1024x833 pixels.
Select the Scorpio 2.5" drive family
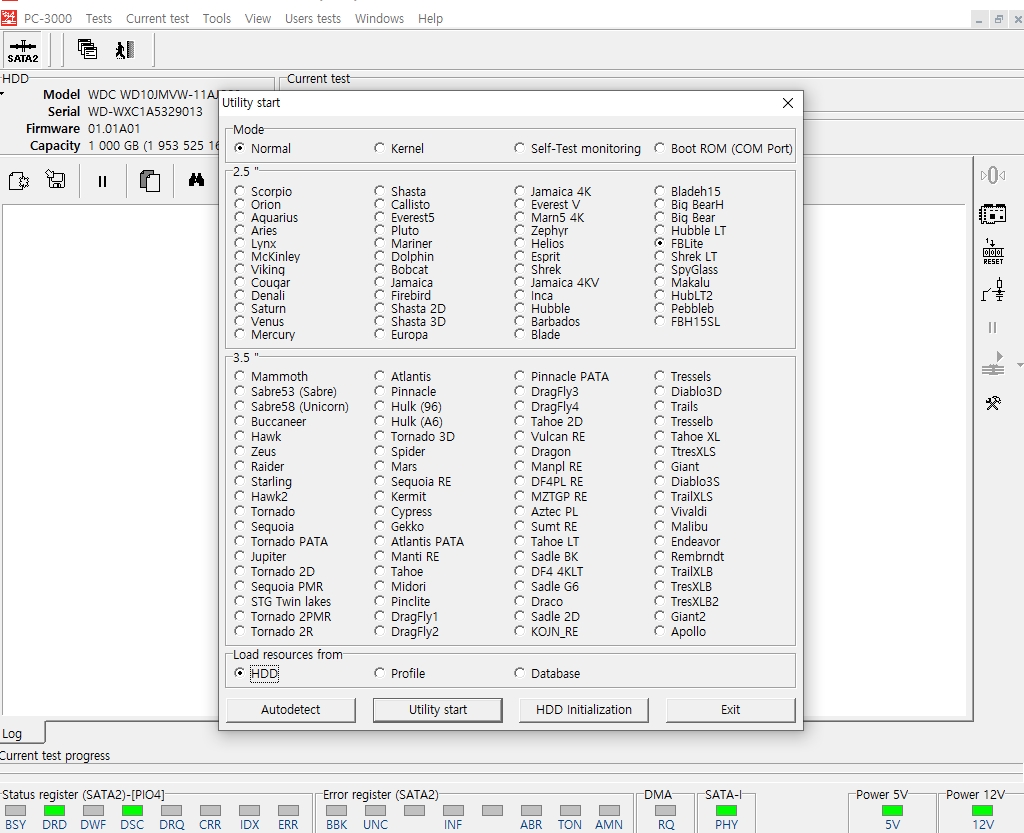(240, 191)
